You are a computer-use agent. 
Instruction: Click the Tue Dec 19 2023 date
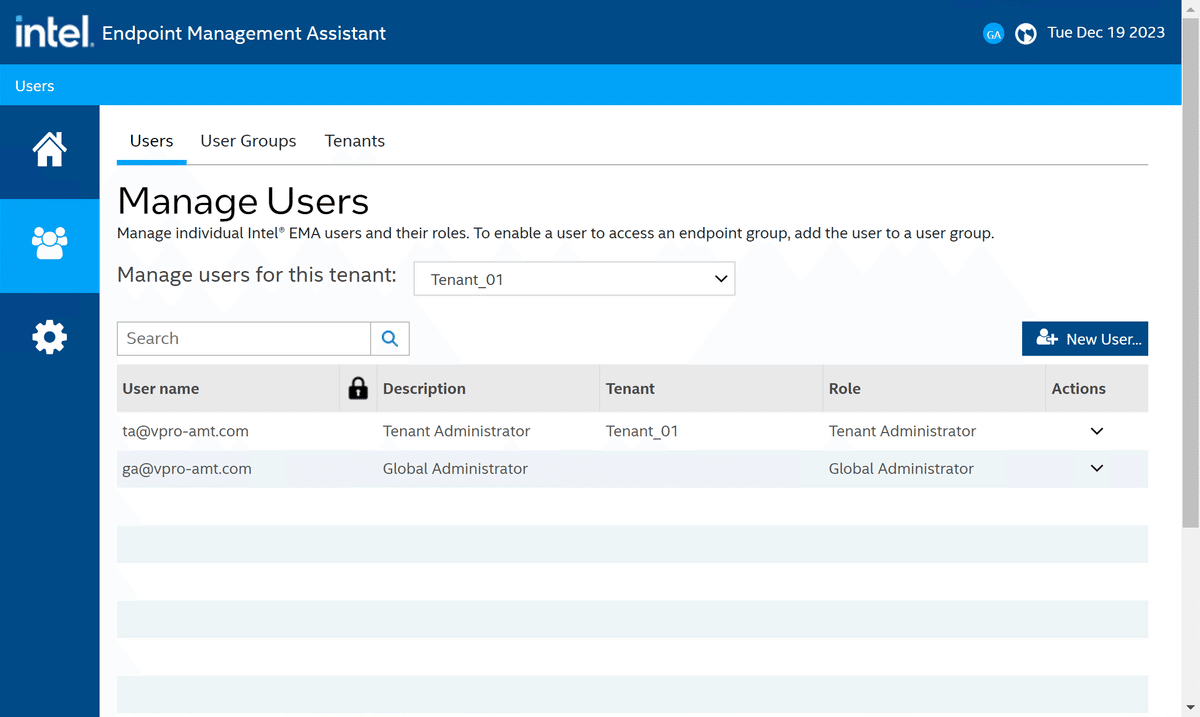pos(1106,32)
